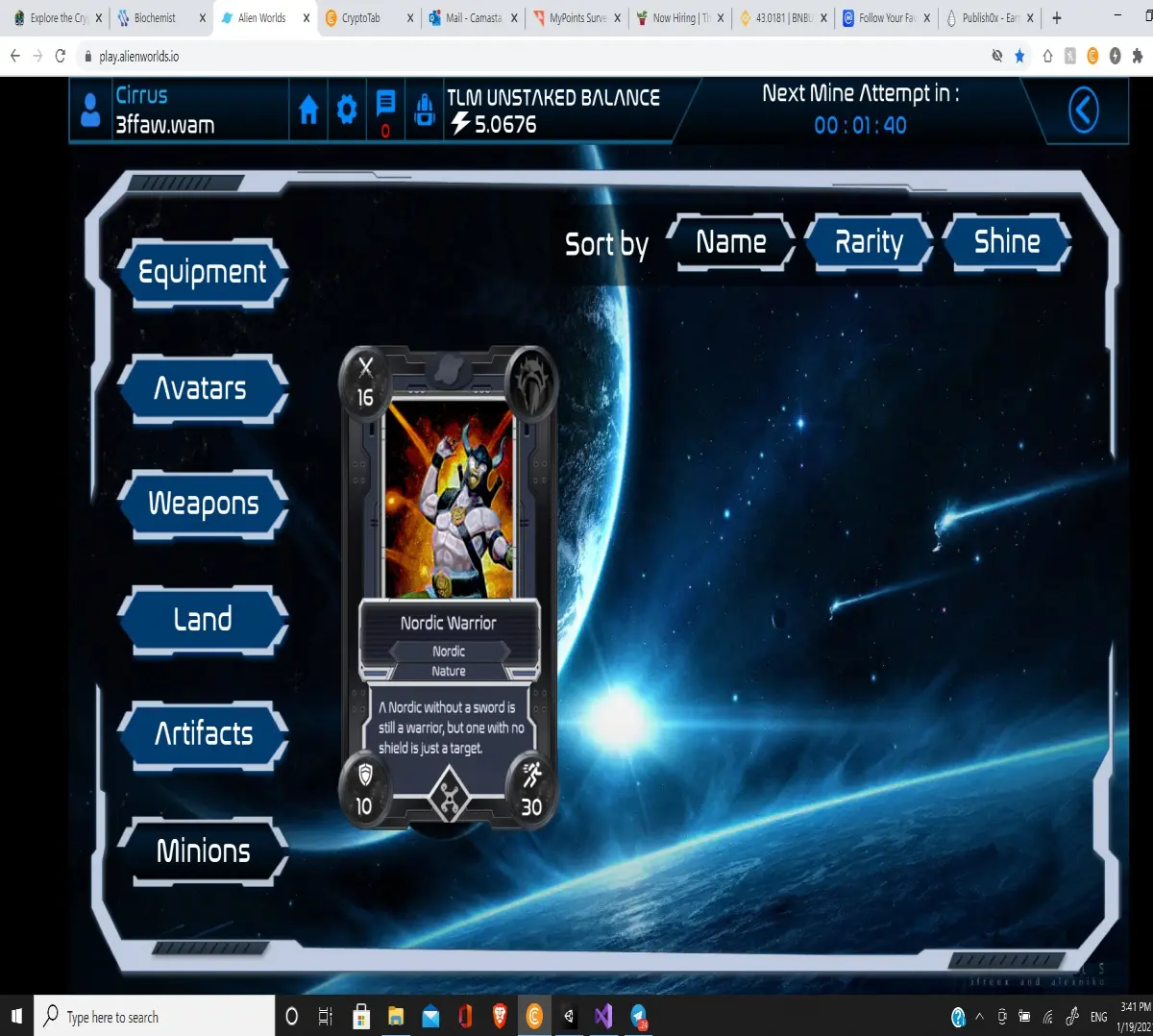
Task: Bookmark this page with the star icon
Action: (1019, 56)
